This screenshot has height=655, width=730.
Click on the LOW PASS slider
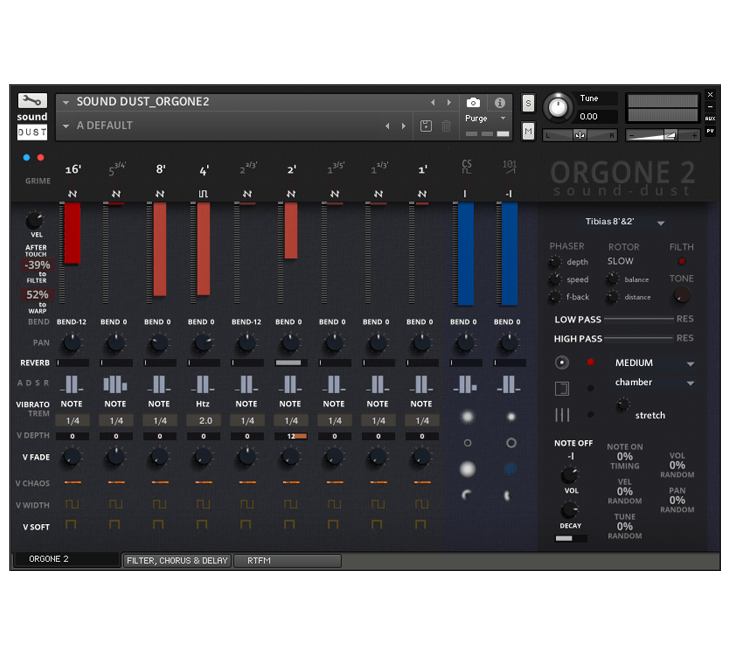pyautogui.click(x=638, y=319)
